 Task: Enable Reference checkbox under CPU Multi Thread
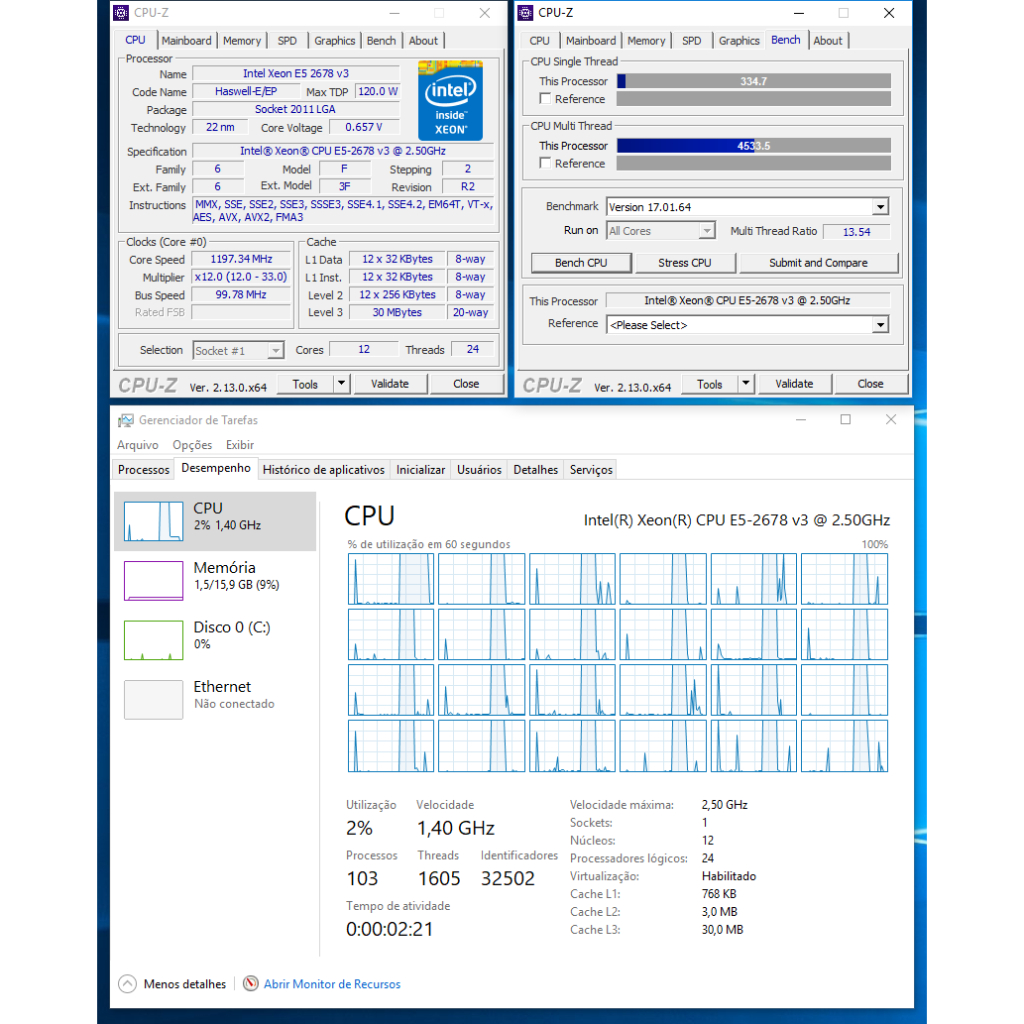545,163
